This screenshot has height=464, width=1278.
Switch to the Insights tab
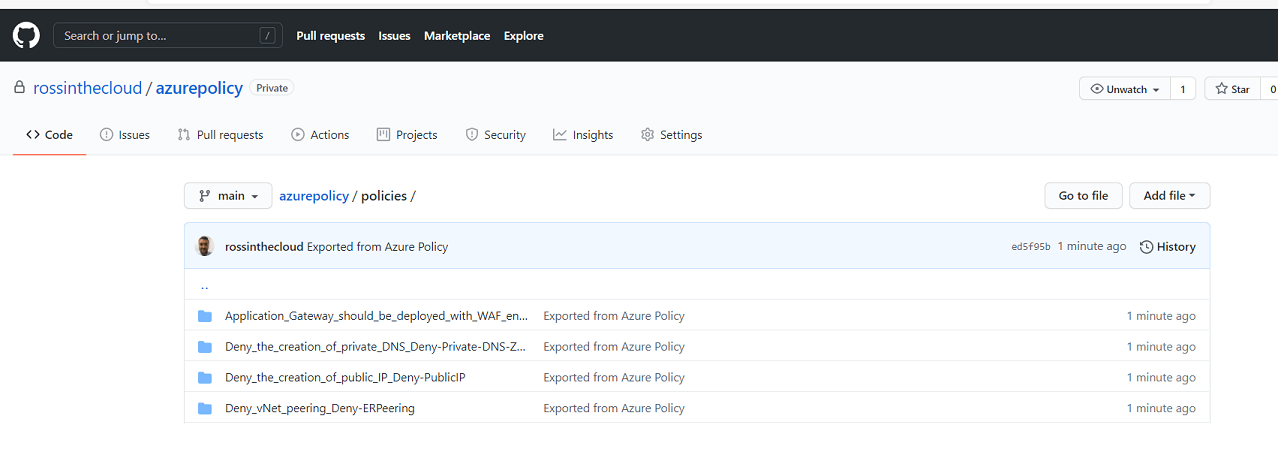coord(583,135)
